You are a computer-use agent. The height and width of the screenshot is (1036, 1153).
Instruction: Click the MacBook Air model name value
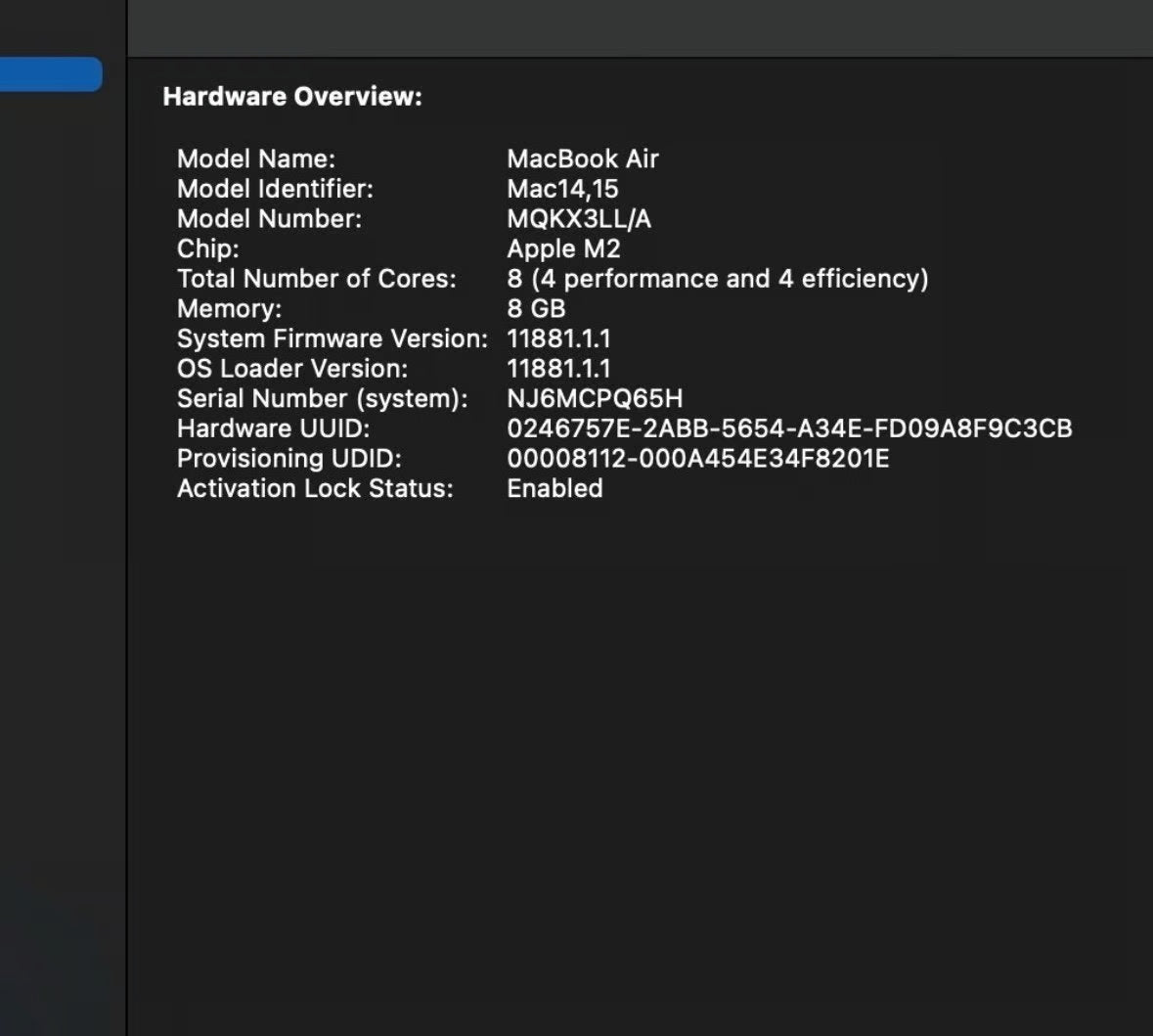[x=583, y=158]
